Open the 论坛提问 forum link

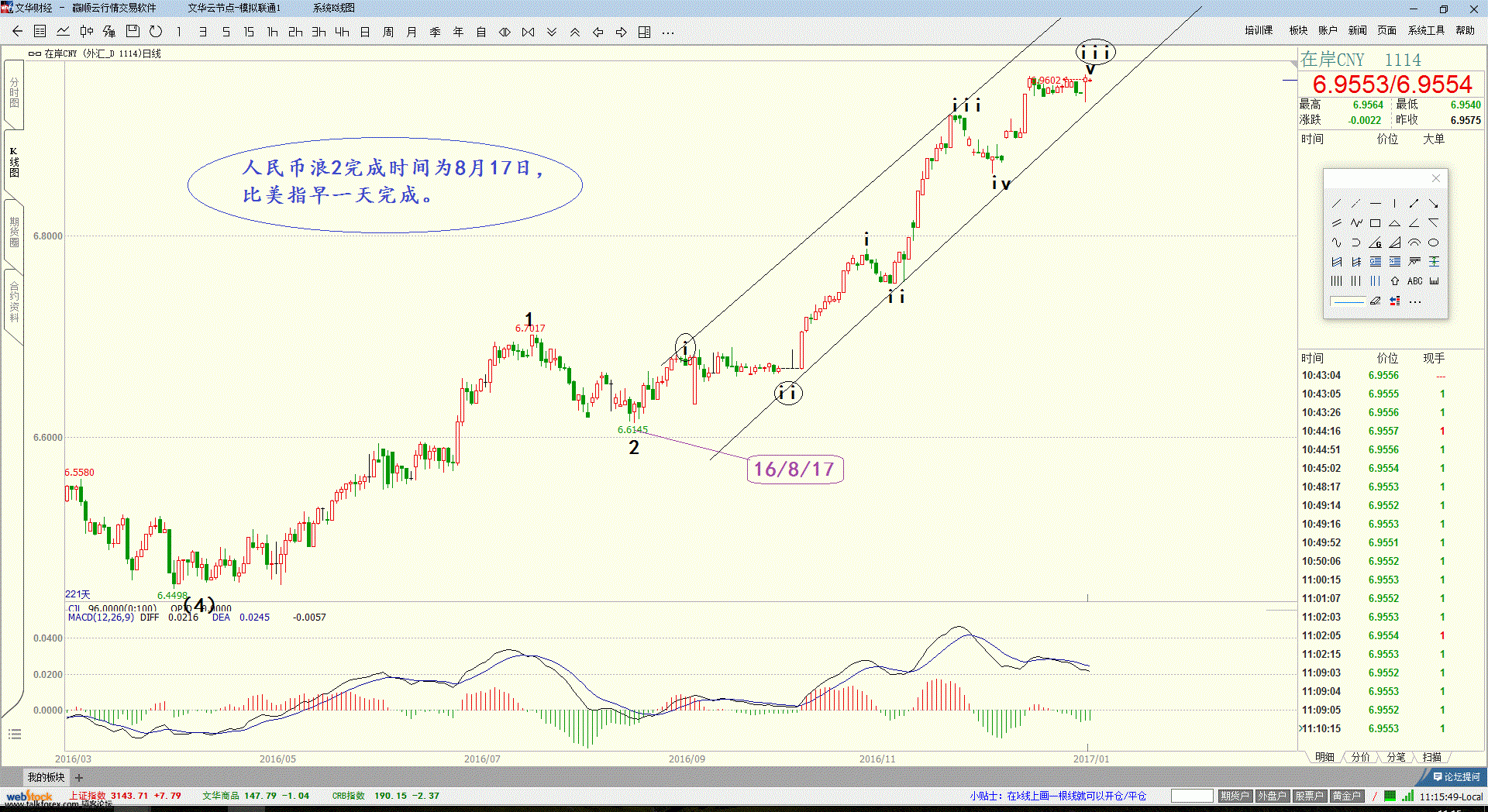1457,776
